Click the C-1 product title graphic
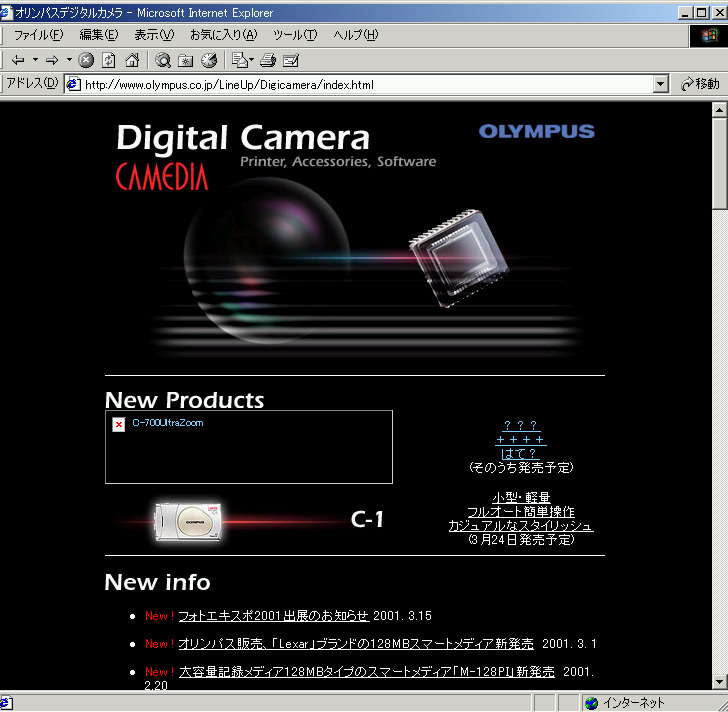Screen dimensions: 728x712 click(367, 519)
